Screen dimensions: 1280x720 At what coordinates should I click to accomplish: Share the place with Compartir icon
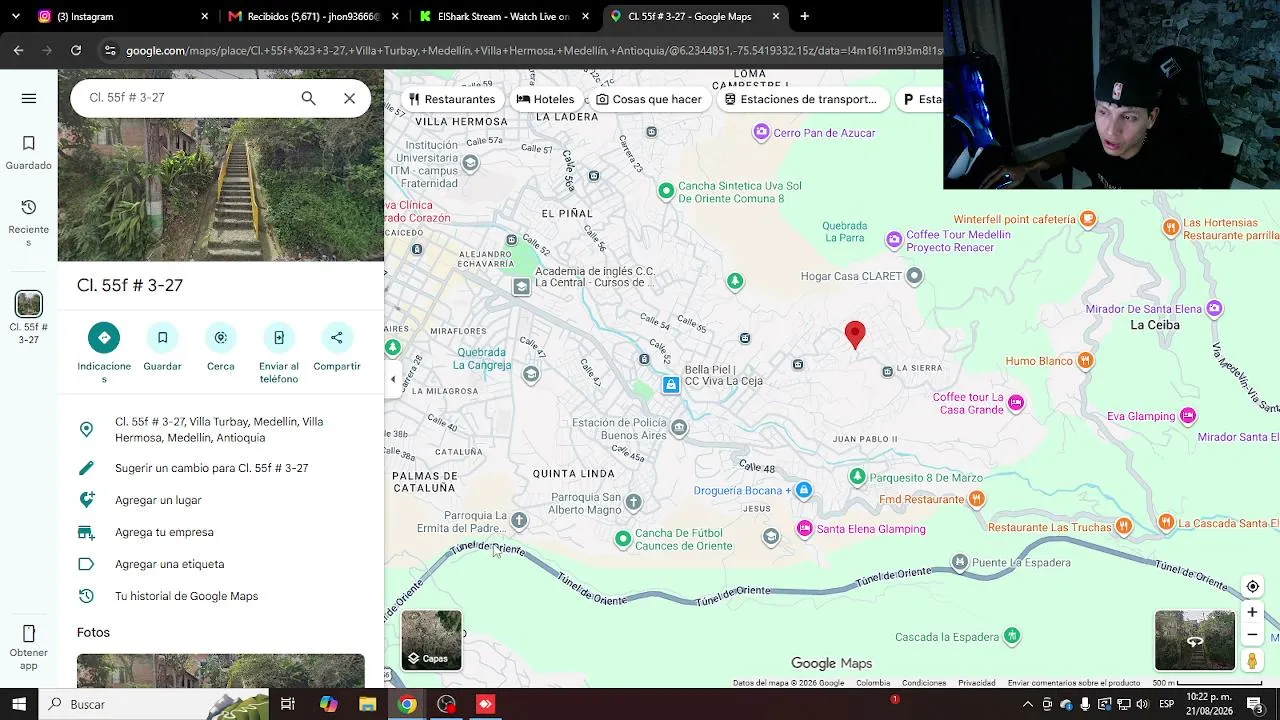(337, 338)
